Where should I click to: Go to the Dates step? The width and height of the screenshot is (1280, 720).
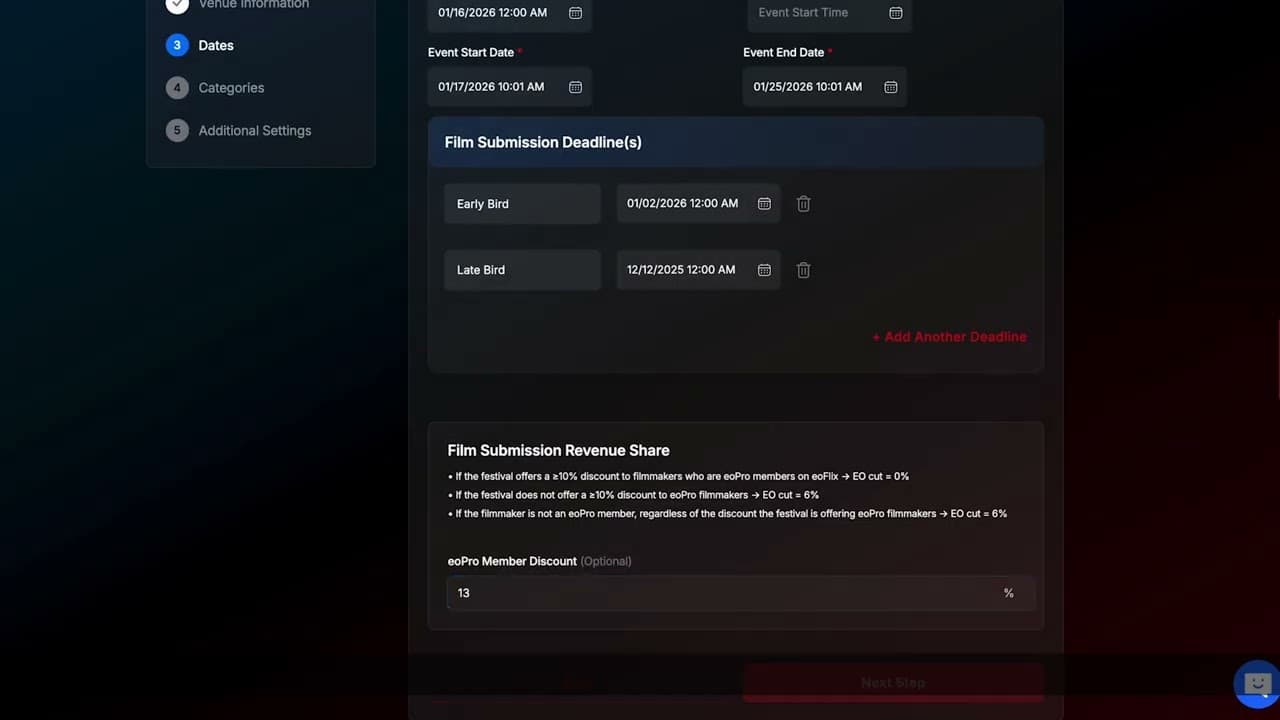point(215,45)
